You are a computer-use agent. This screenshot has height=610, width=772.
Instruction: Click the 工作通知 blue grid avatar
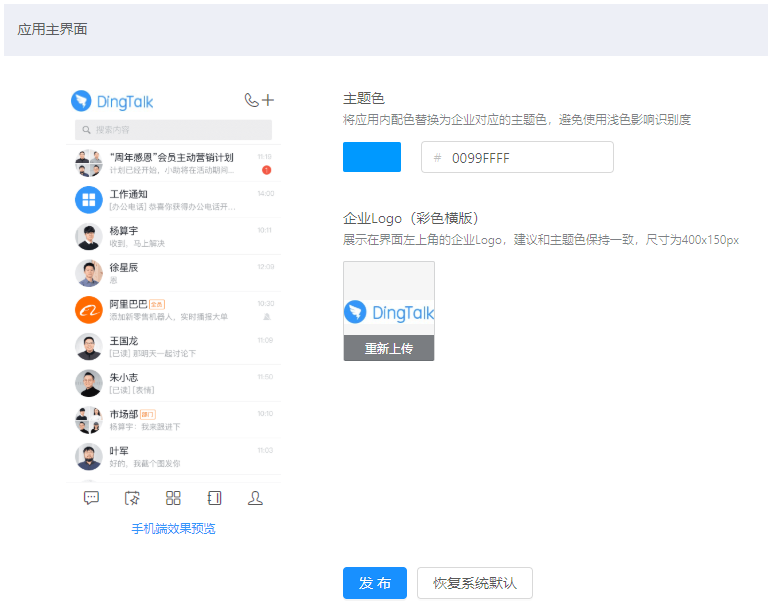89,199
